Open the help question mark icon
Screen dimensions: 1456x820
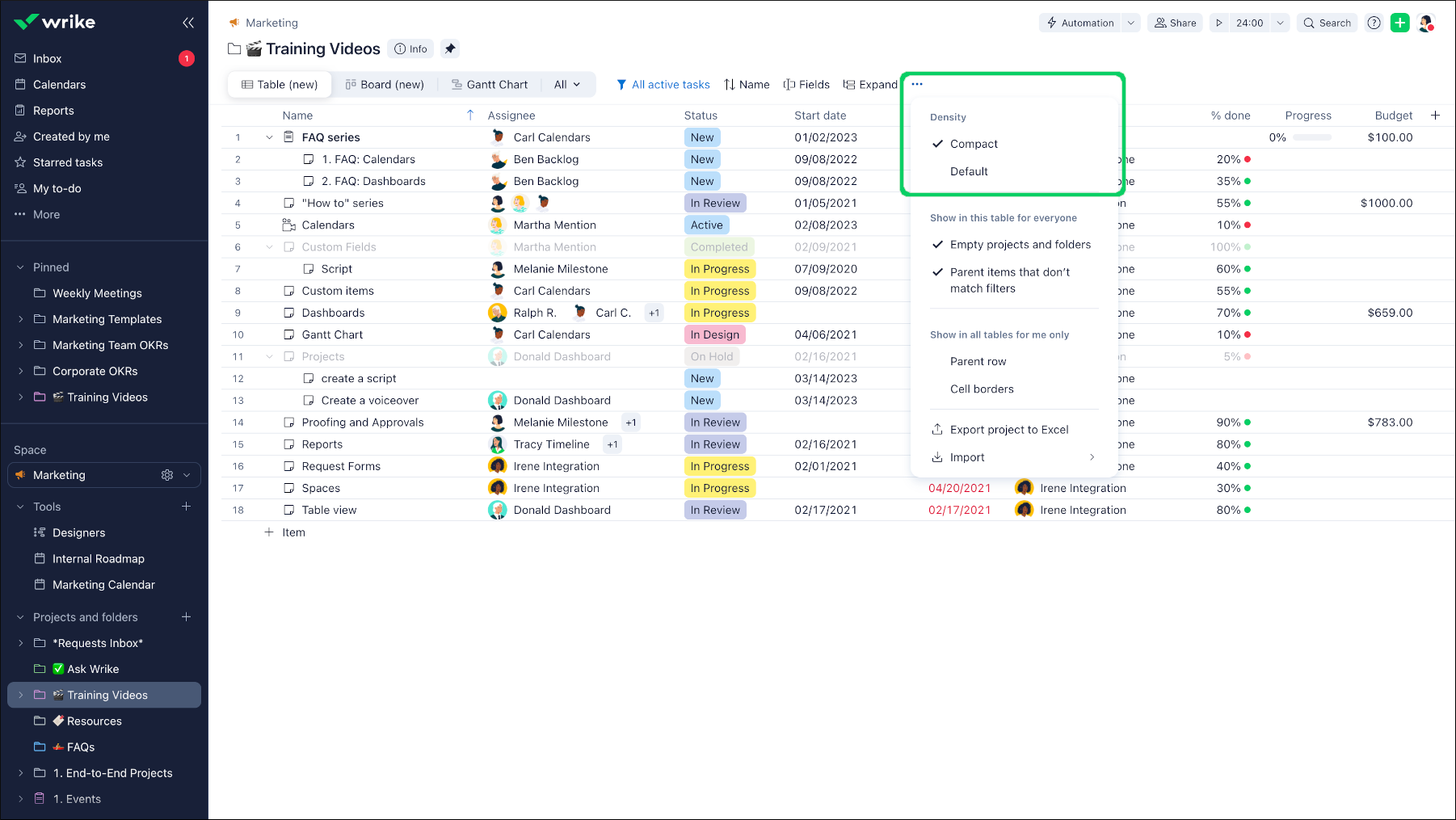(x=1374, y=23)
